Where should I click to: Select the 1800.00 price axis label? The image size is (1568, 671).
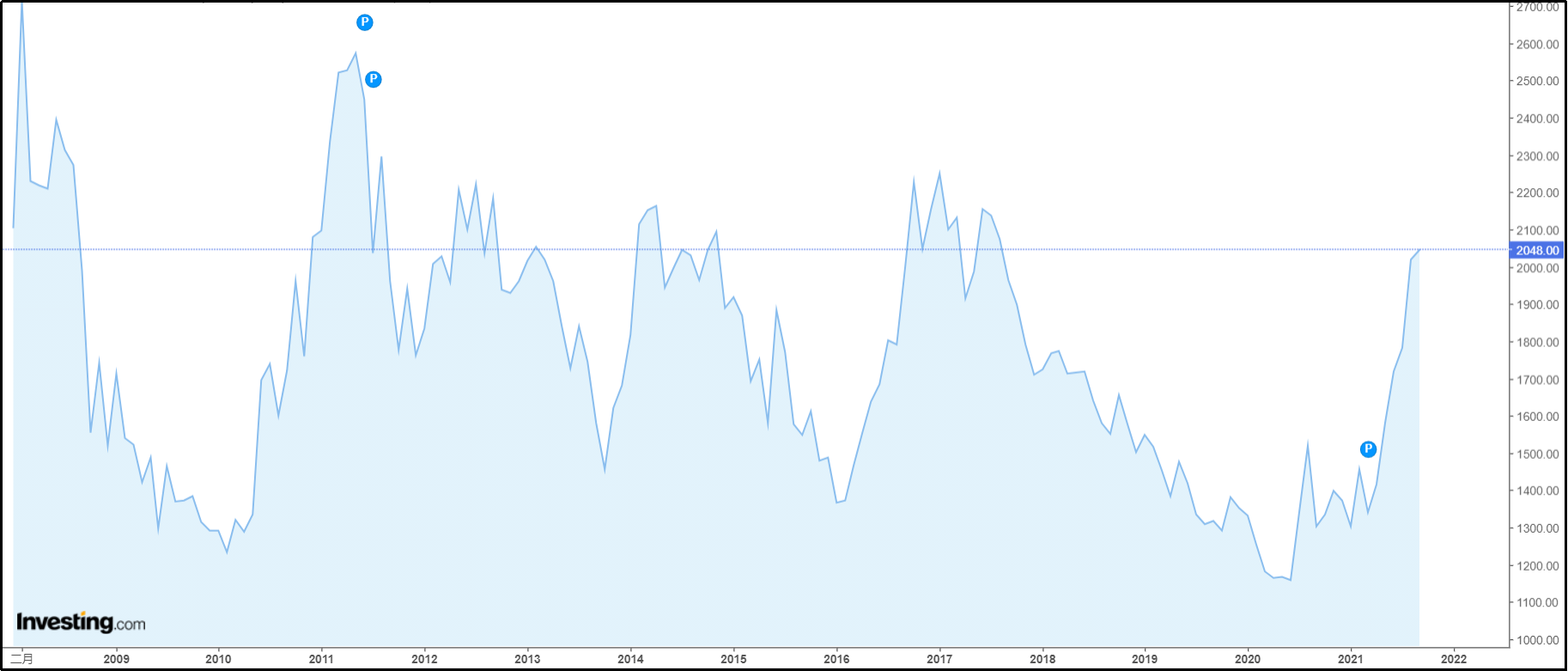[x=1537, y=342]
